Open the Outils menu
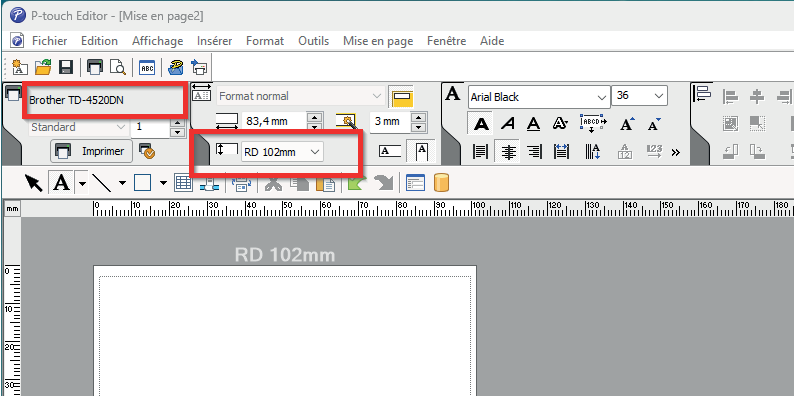This screenshot has height=396, width=794. click(x=313, y=41)
